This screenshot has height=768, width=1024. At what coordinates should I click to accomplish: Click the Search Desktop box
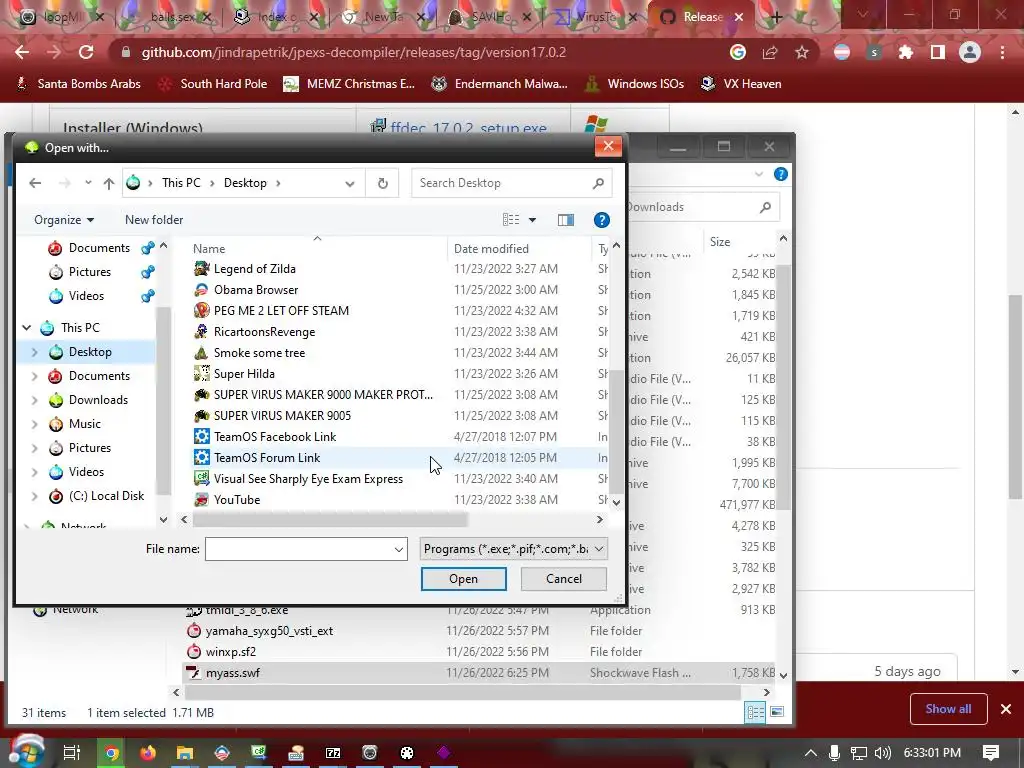pyautogui.click(x=511, y=183)
